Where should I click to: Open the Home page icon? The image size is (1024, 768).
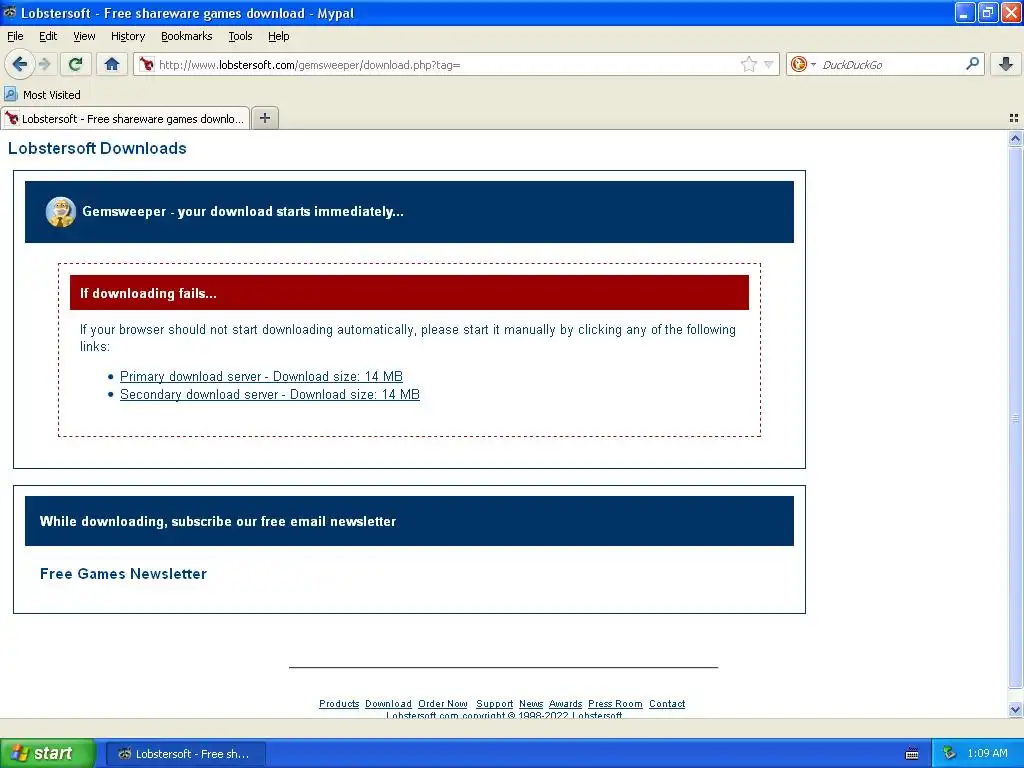click(112, 64)
